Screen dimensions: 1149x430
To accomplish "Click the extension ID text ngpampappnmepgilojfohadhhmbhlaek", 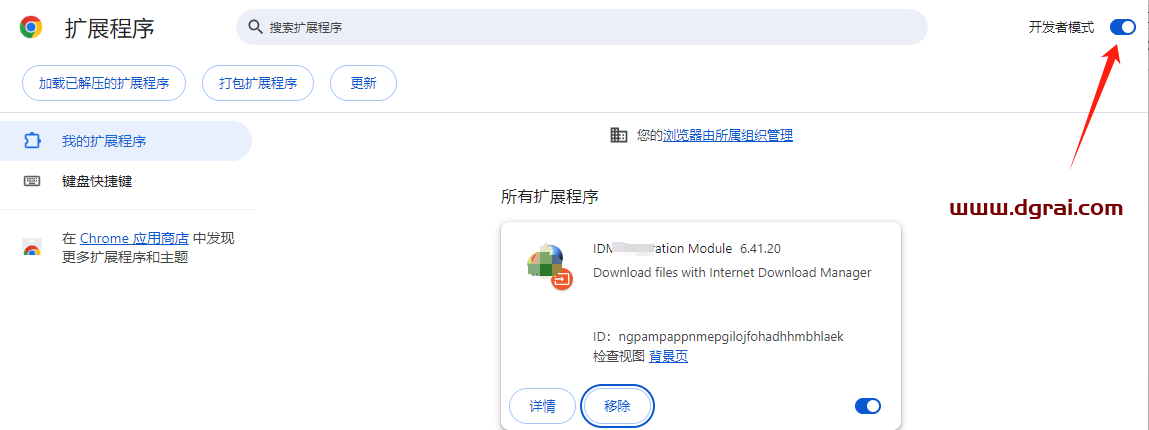I will 731,337.
